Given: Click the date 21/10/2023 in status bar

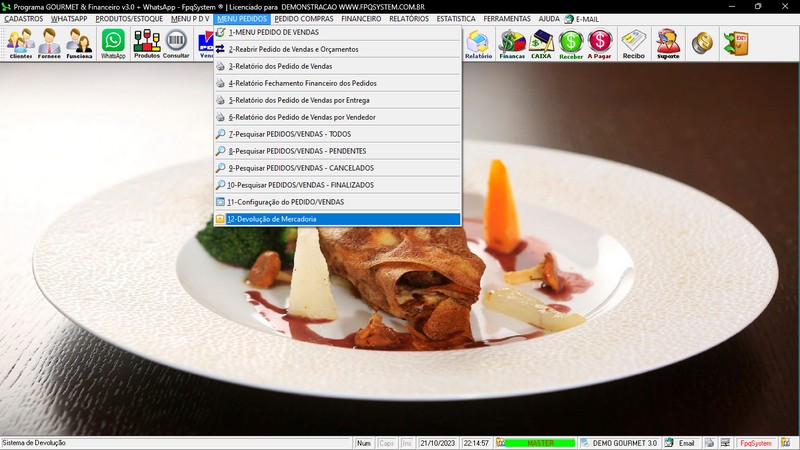Looking at the screenshot, I should click(437, 443).
